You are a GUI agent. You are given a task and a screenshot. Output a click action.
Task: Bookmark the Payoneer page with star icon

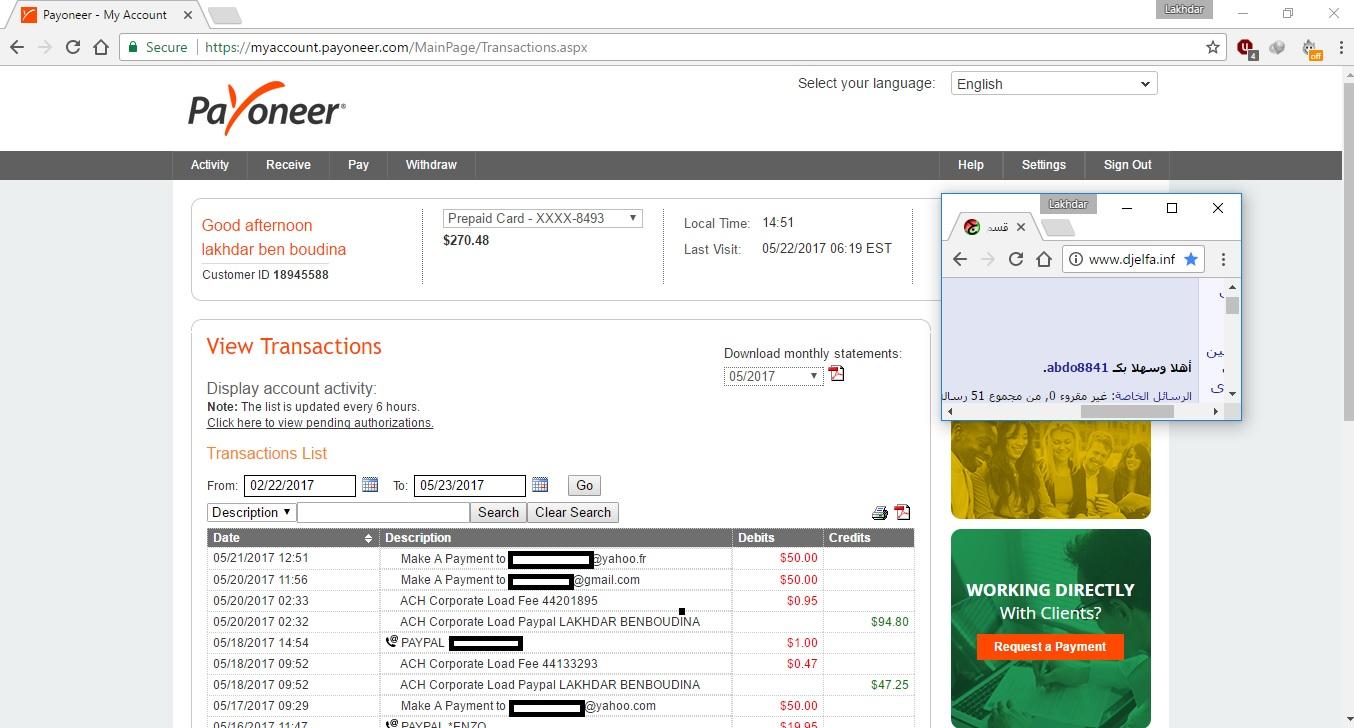coord(1213,47)
